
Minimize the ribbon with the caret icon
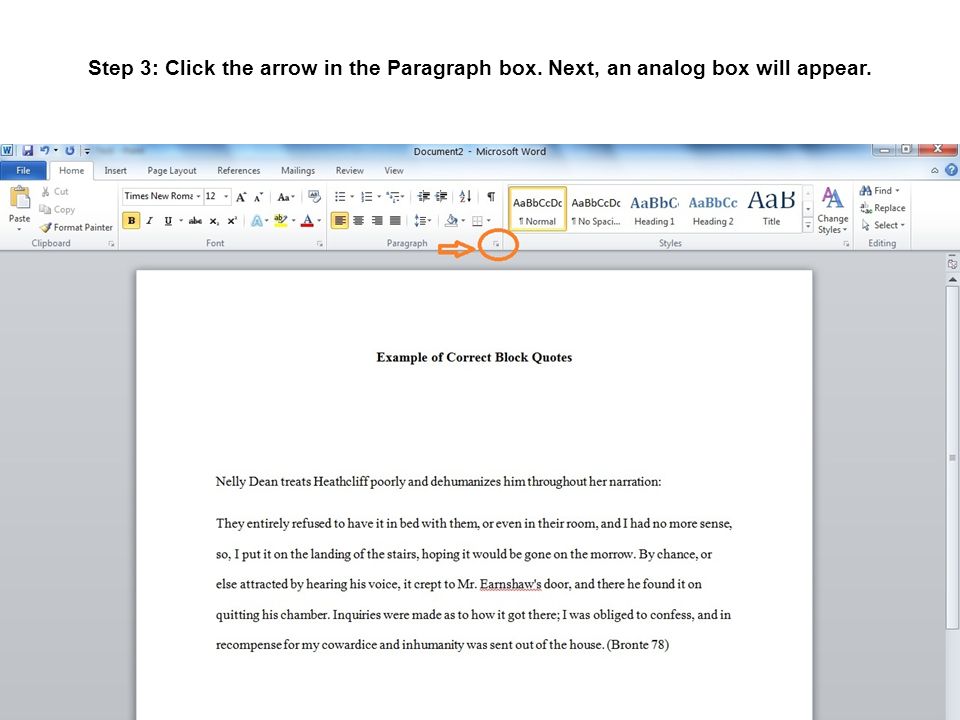[x=934, y=171]
